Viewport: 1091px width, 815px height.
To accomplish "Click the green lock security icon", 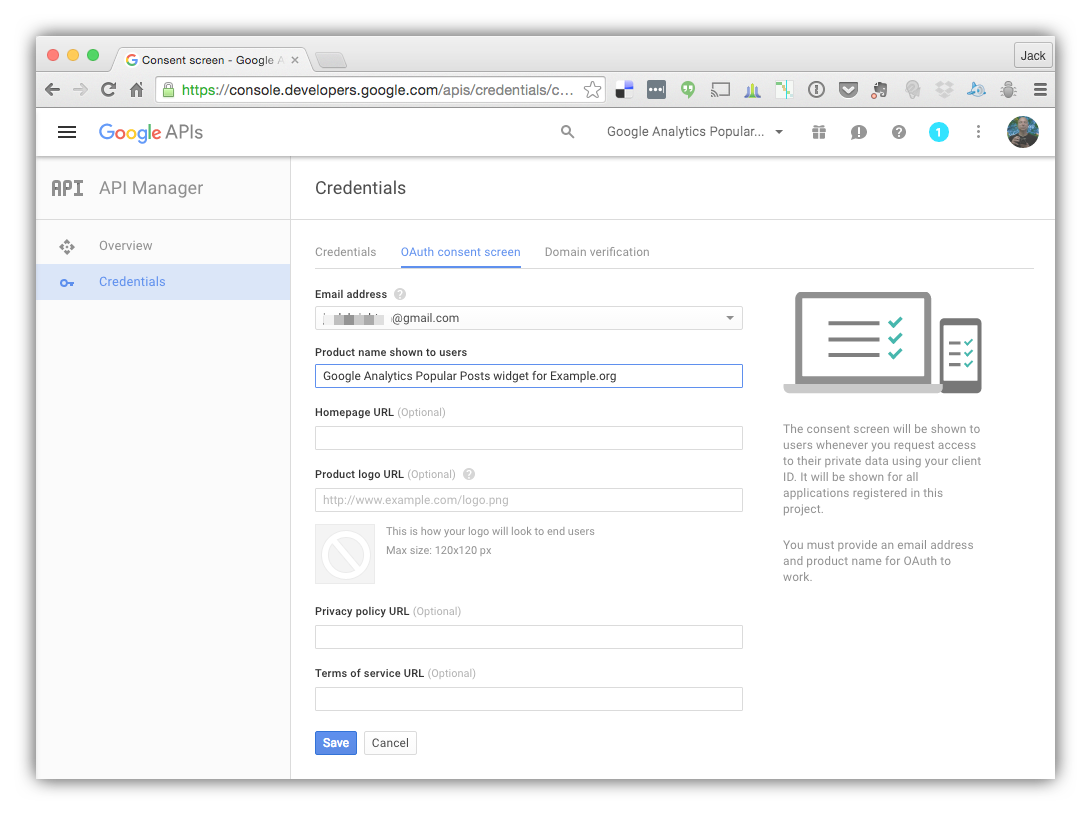I will coord(168,90).
